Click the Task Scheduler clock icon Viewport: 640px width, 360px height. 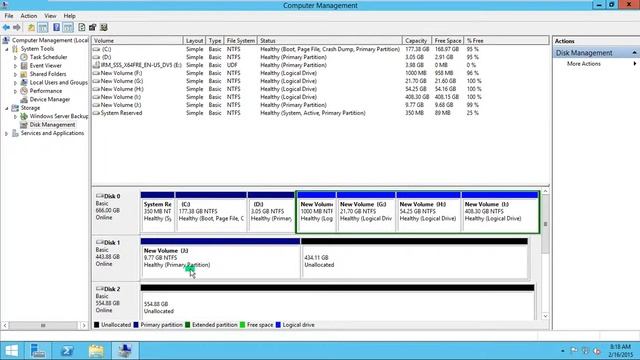click(x=24, y=57)
